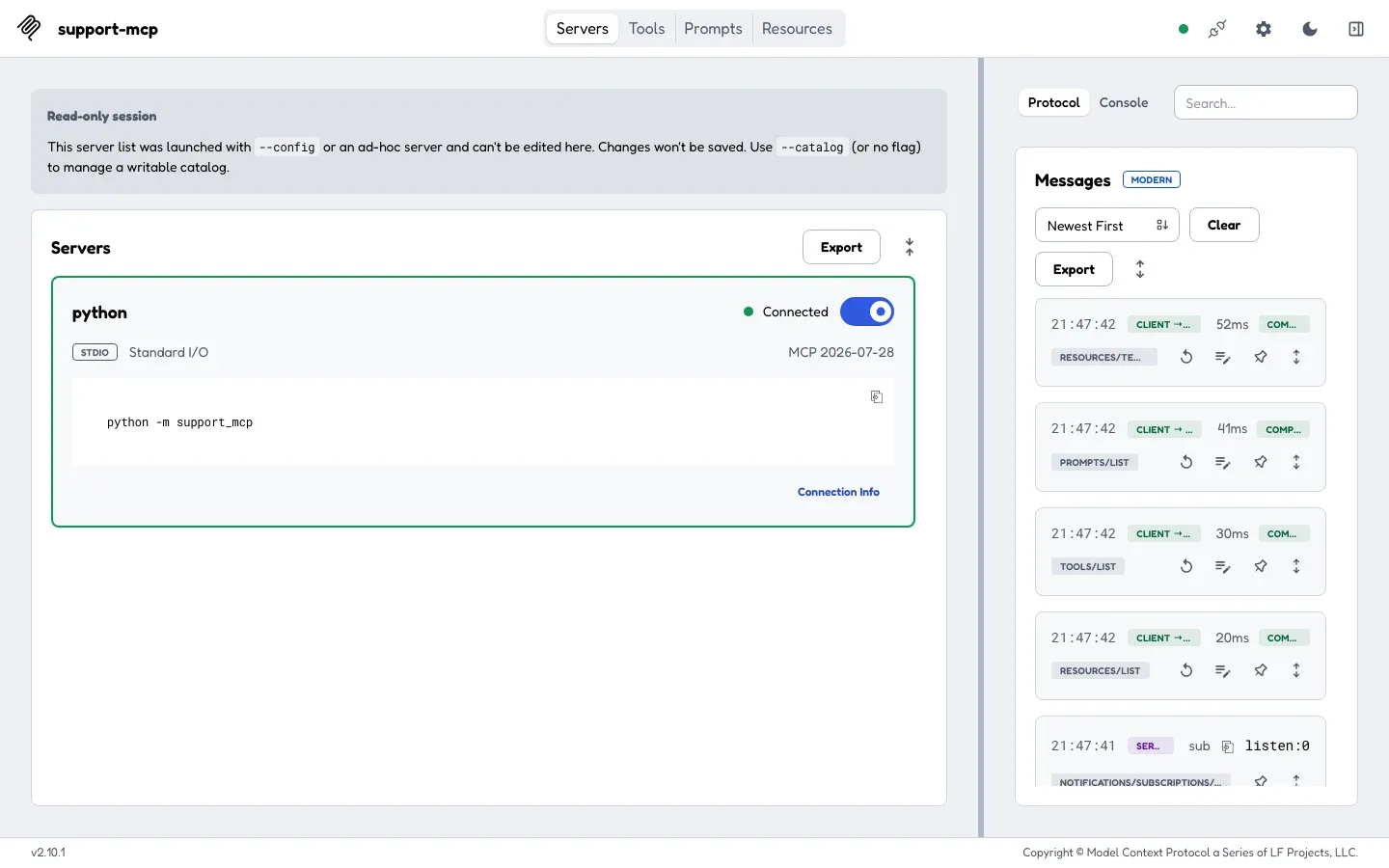Open settings gear icon
This screenshot has height=868, width=1389.
pyautogui.click(x=1264, y=29)
